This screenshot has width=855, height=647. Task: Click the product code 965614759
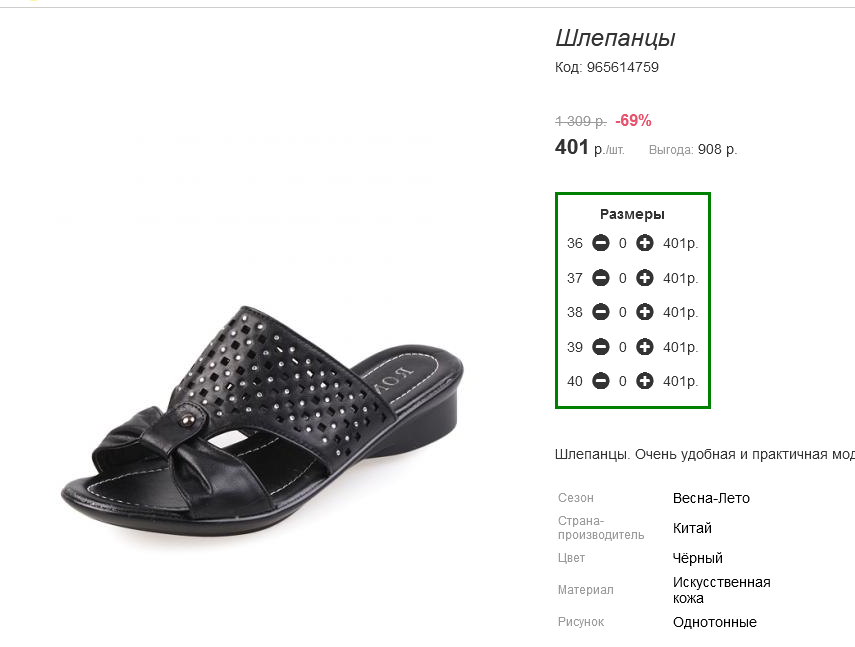623,67
